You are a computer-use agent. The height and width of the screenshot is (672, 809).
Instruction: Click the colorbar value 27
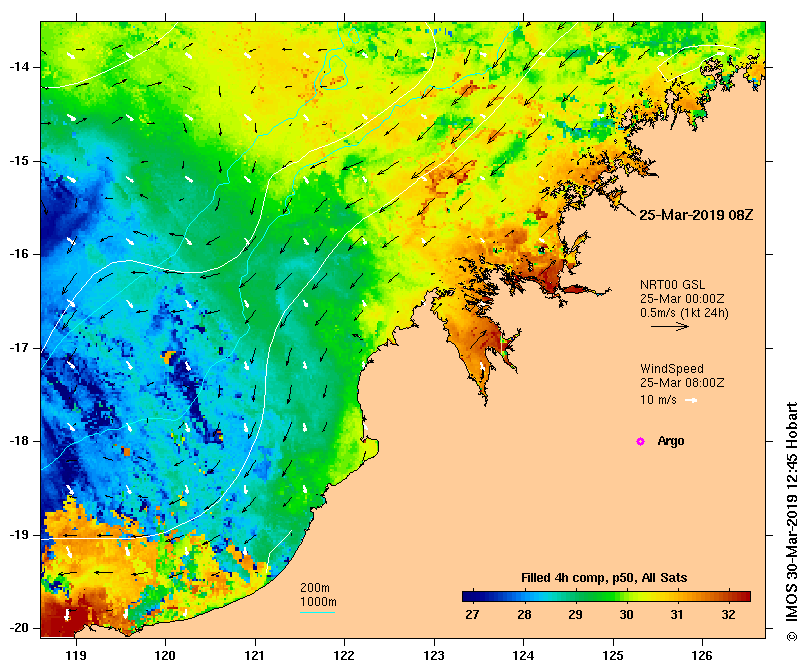point(472,615)
